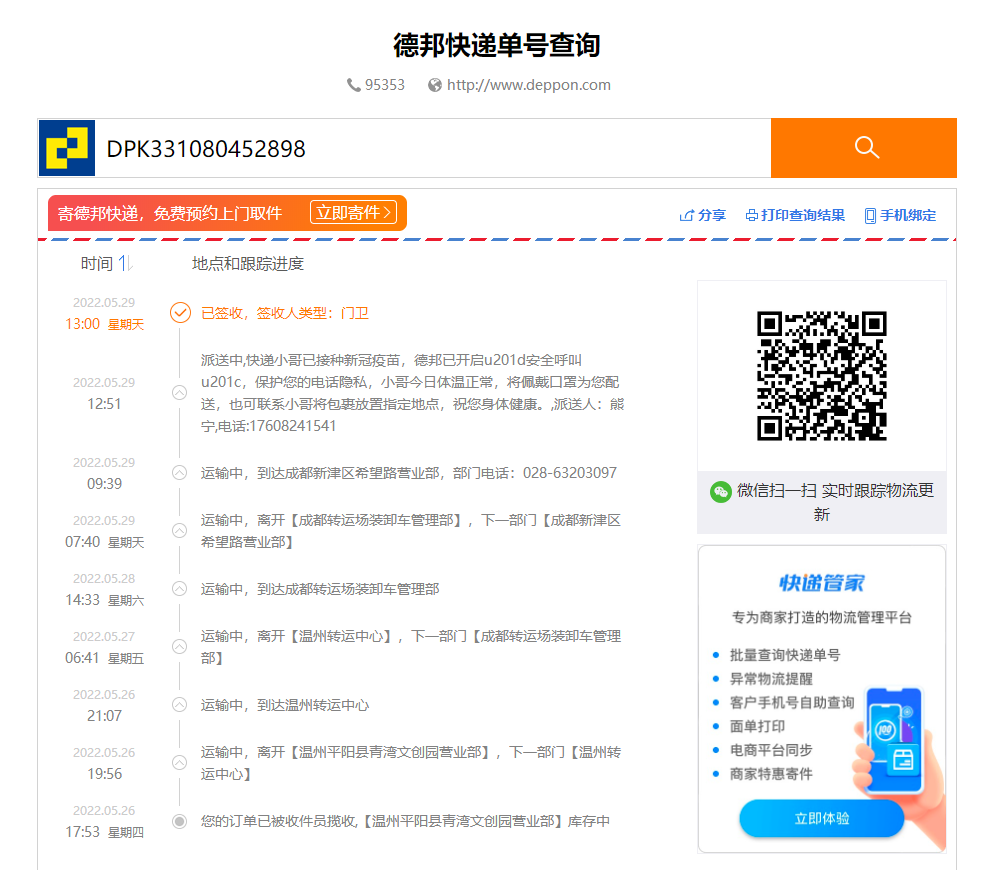The width and height of the screenshot is (998, 870).
Task: Click the green WeChat icon below the QR code
Action: tap(720, 492)
